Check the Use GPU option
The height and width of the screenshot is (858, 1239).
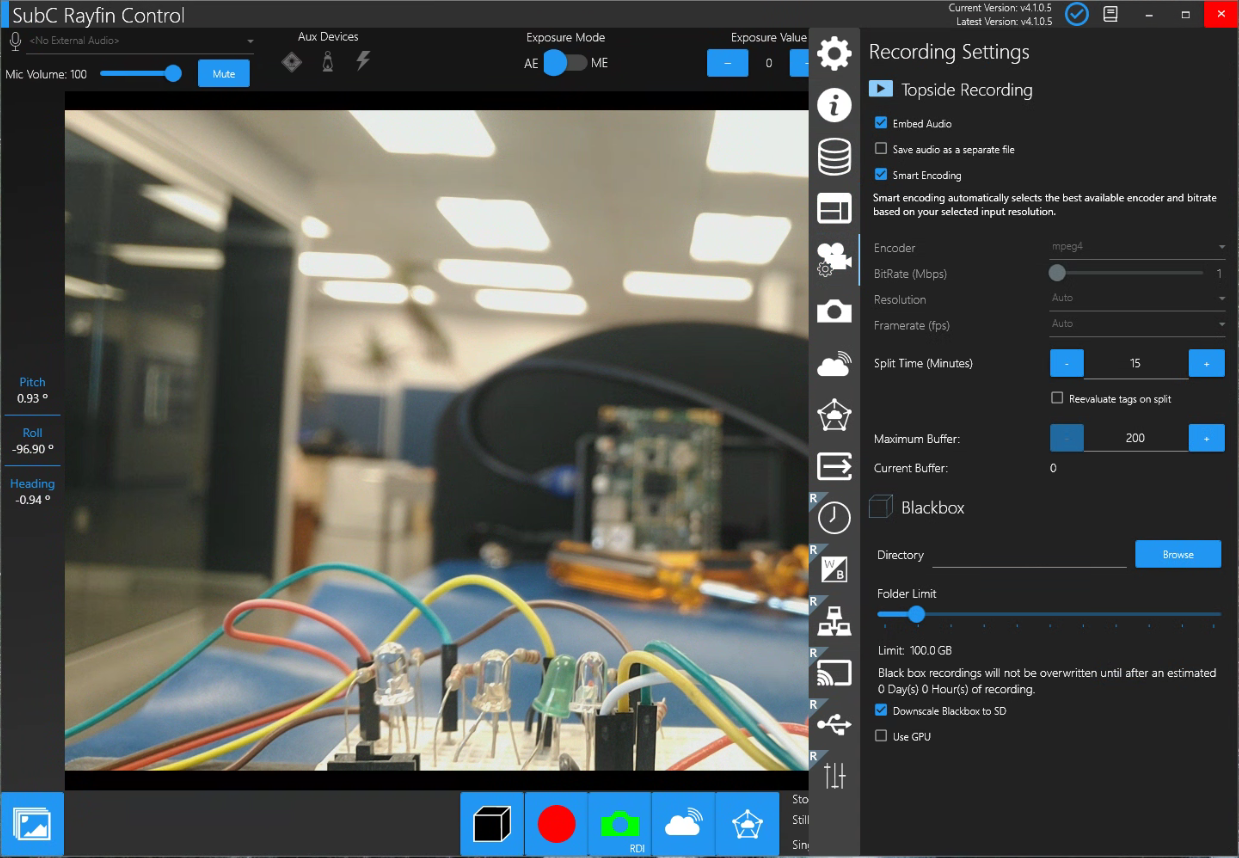(x=881, y=736)
